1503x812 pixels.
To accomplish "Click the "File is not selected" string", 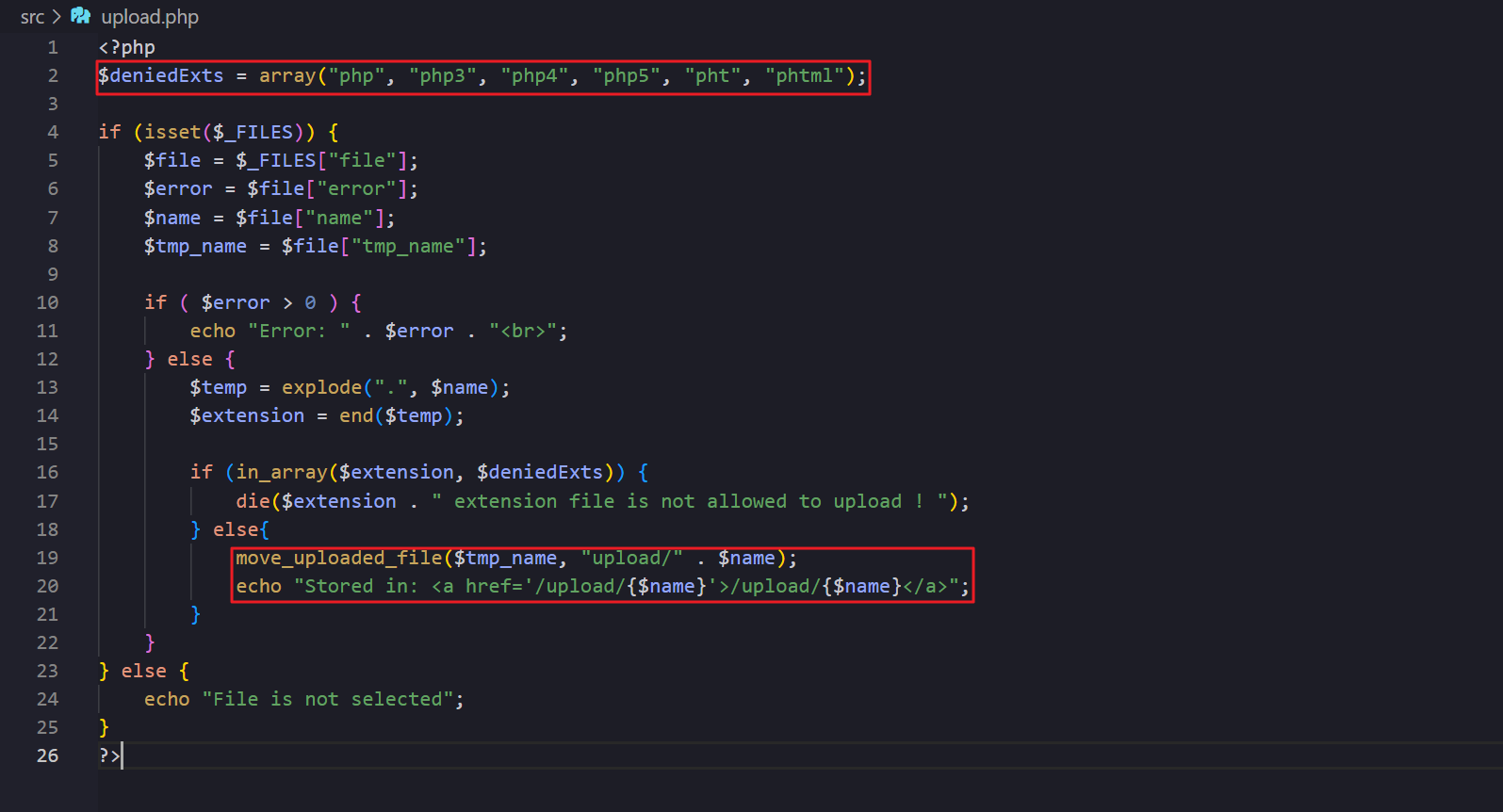I will [x=328, y=700].
